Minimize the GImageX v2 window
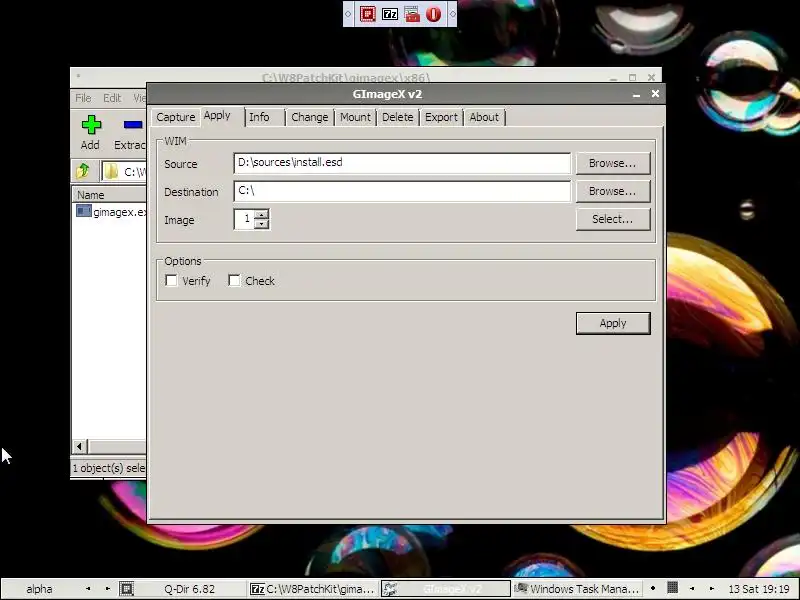 pyautogui.click(x=636, y=94)
